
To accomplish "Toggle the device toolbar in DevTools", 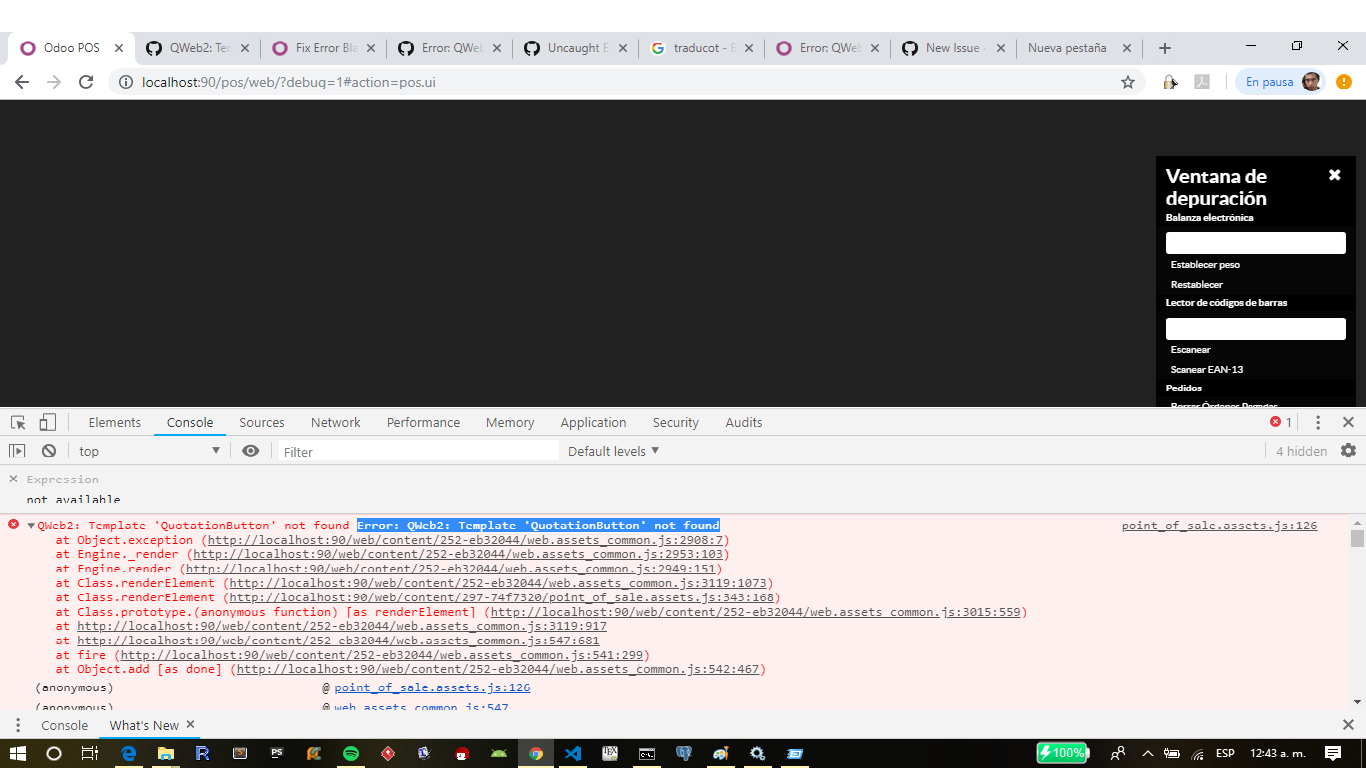I will click(47, 422).
